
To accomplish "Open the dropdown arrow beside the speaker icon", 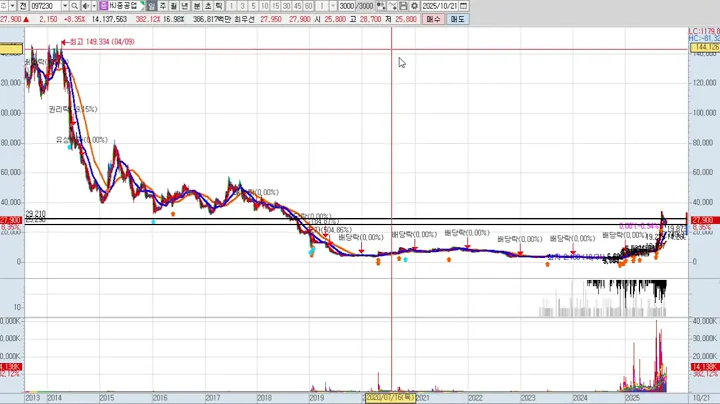I will pos(94,6).
